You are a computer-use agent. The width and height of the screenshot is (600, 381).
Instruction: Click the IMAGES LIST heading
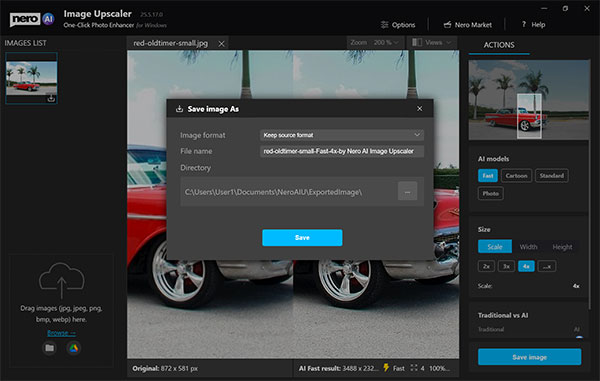coord(25,43)
